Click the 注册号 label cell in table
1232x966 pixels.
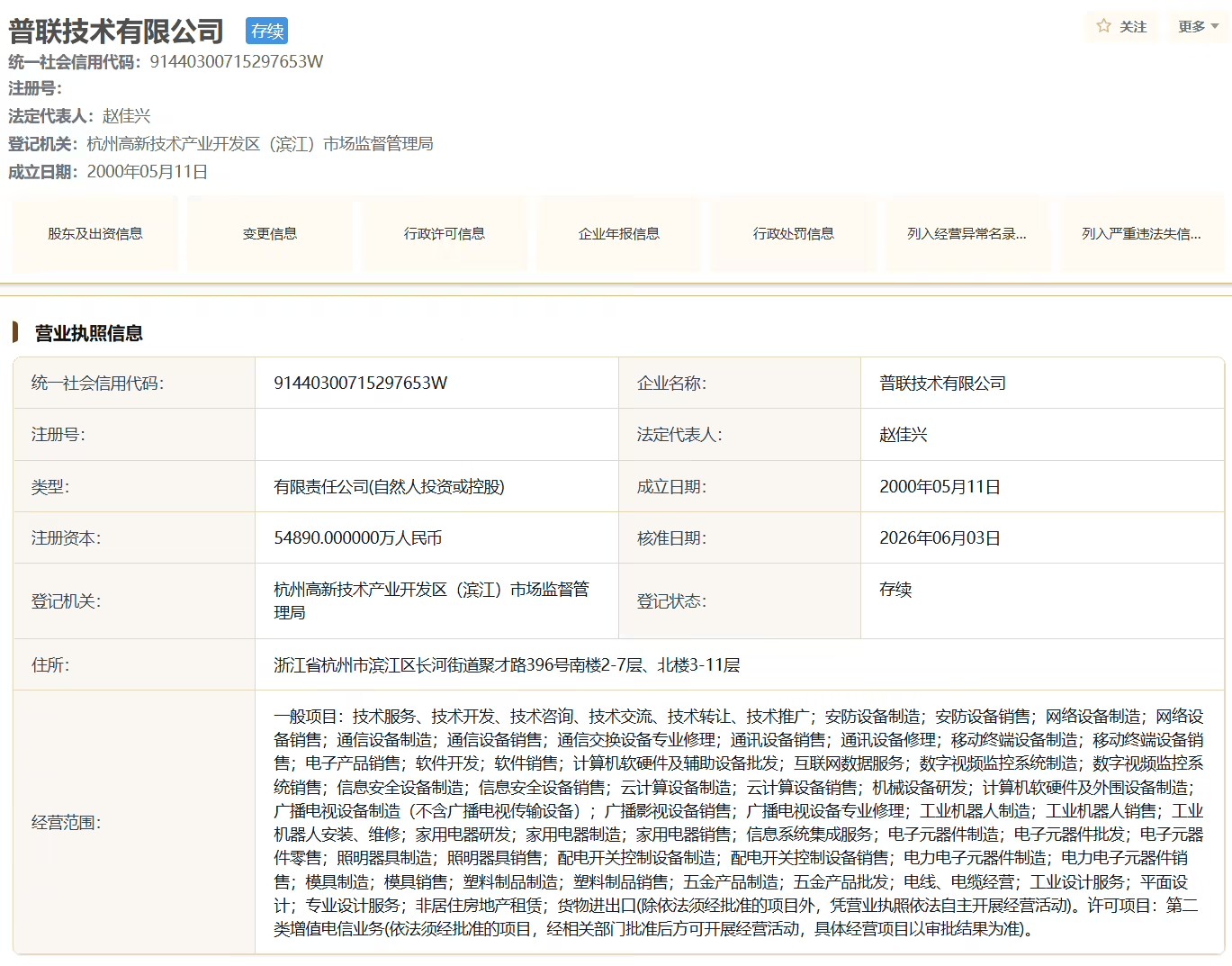134,435
